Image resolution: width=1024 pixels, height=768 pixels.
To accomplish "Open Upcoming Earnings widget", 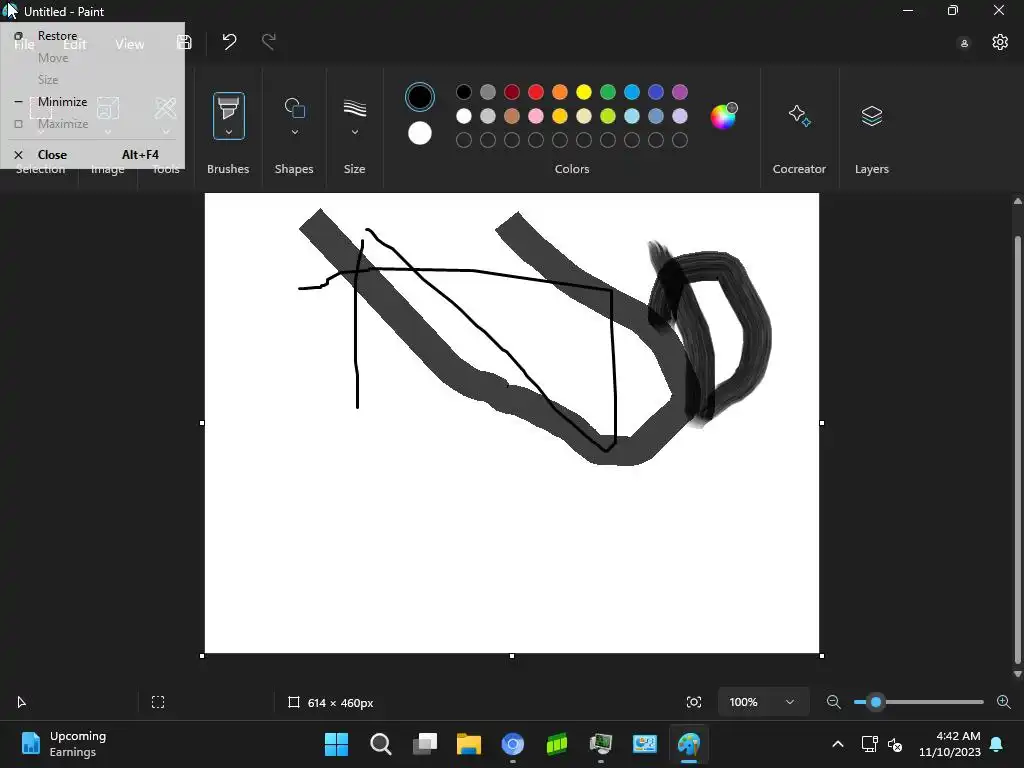I will point(63,744).
